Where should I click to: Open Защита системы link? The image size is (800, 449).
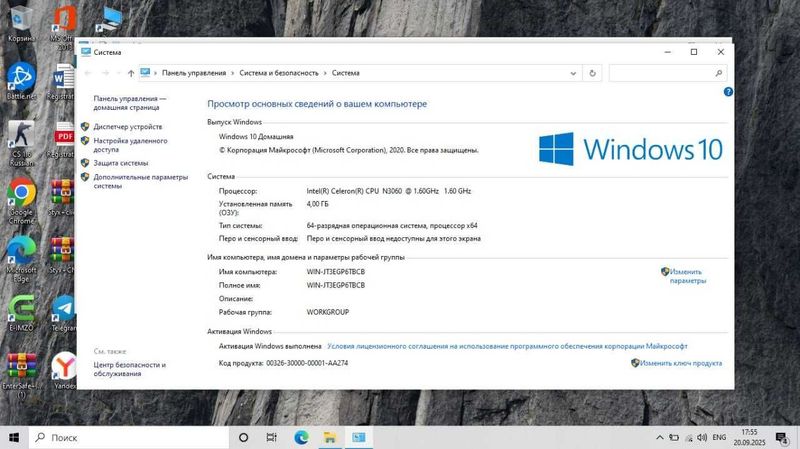(x=120, y=163)
